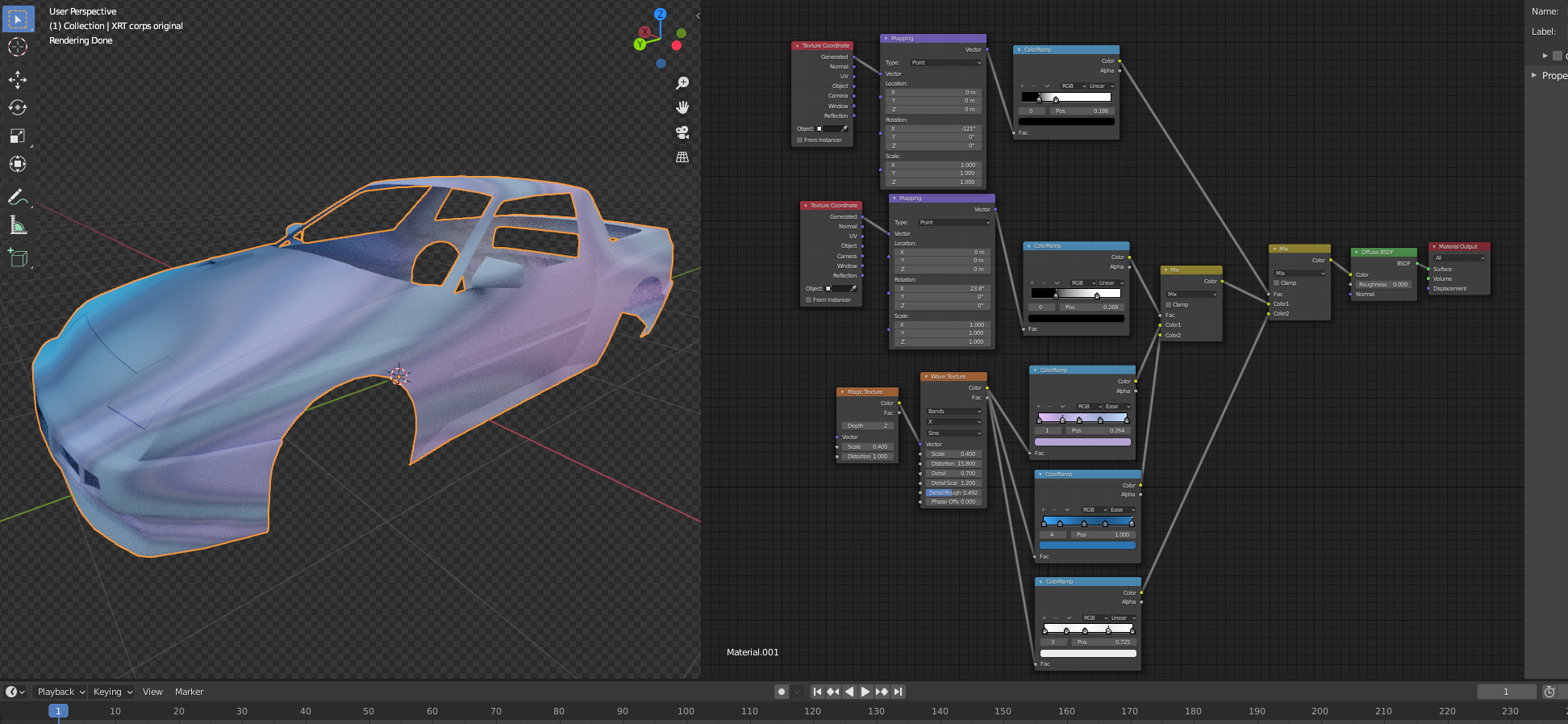Toggle the auto keying record button
This screenshot has width=1568, height=724.
(x=782, y=692)
